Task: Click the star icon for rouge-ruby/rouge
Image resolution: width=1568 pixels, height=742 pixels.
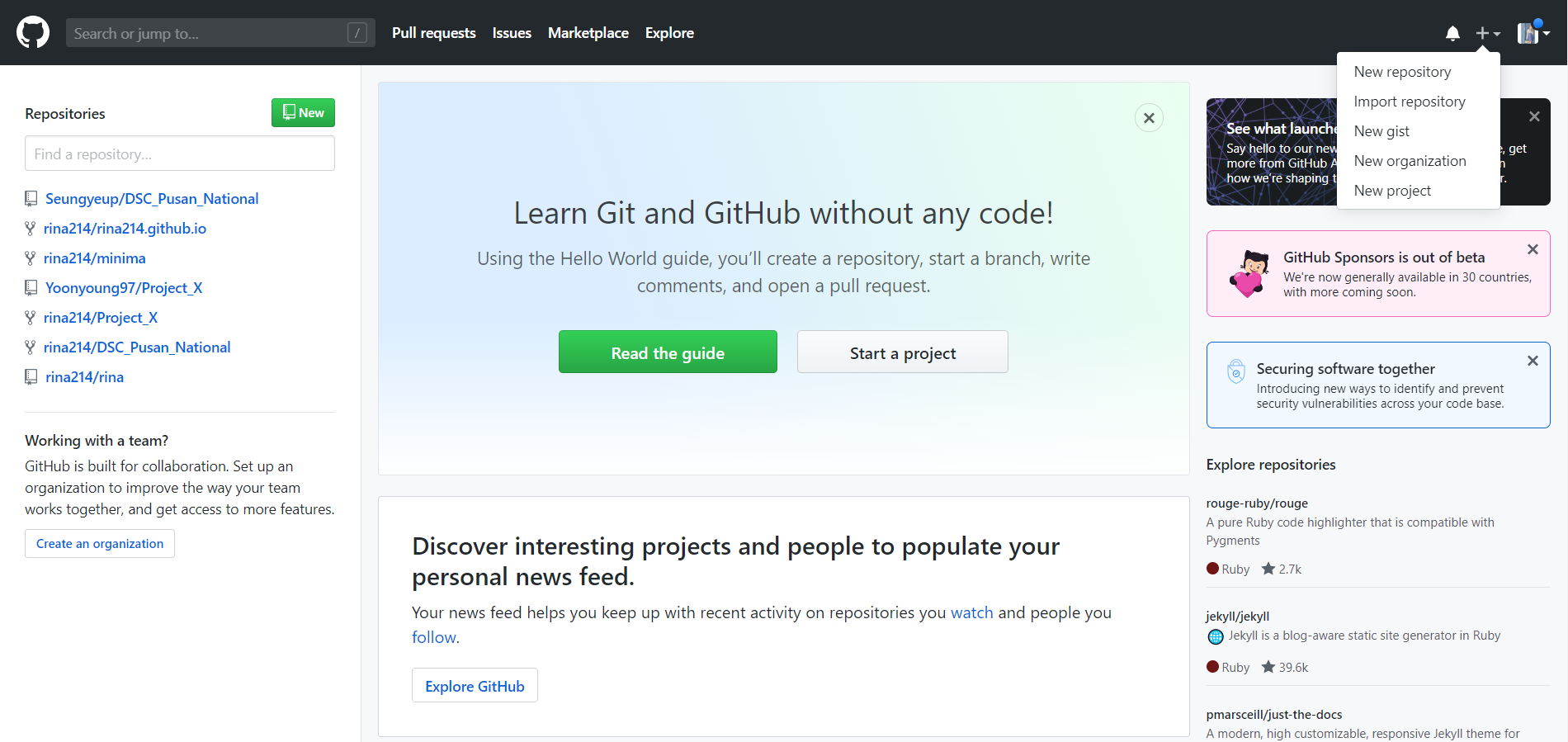Action: coord(1268,569)
